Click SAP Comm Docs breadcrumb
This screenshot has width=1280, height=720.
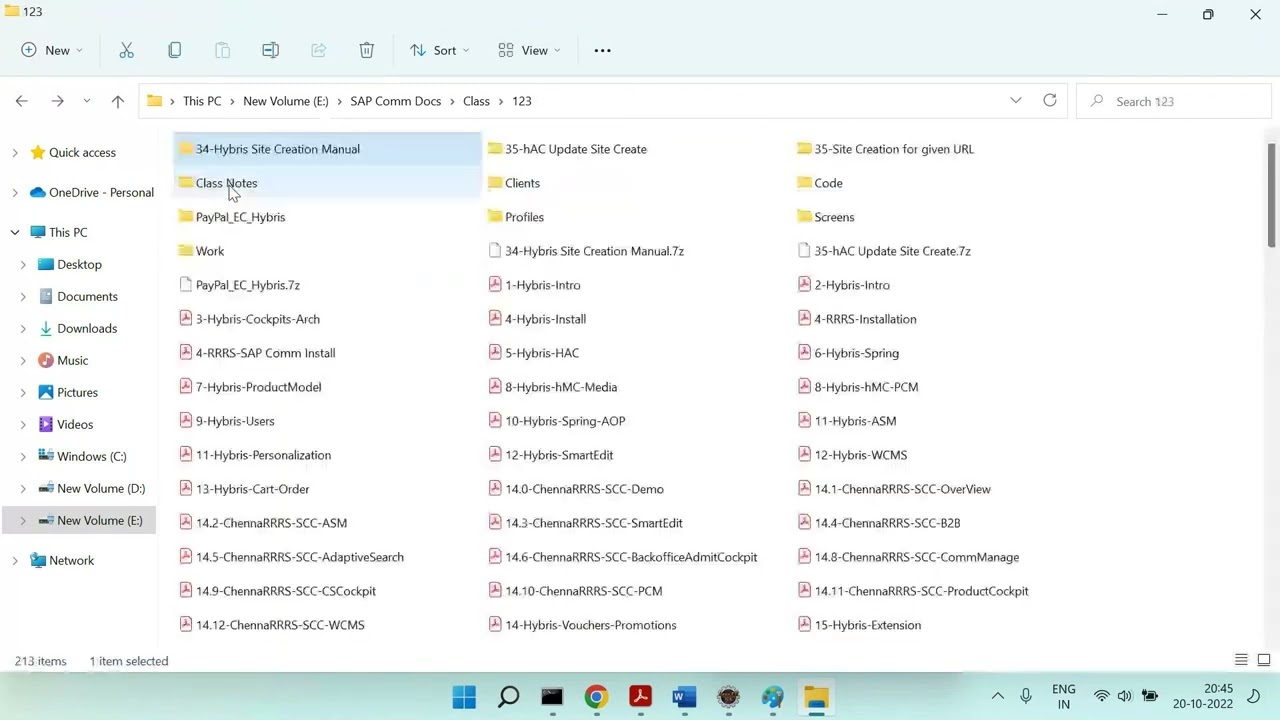tap(396, 101)
